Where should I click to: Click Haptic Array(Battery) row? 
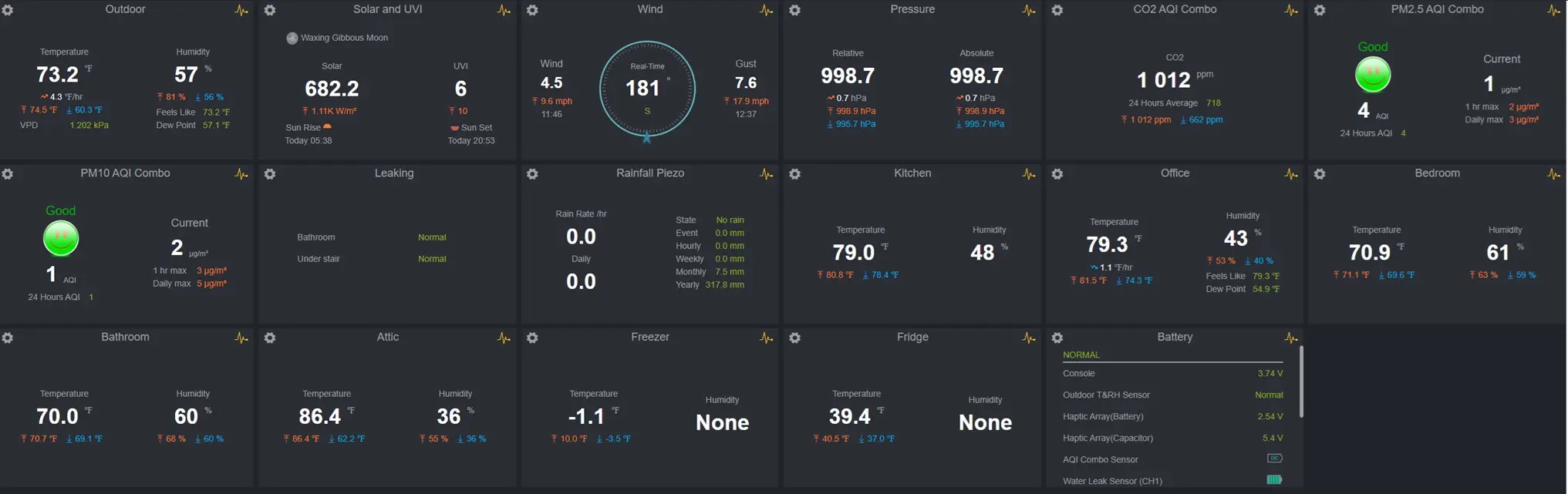click(1173, 417)
